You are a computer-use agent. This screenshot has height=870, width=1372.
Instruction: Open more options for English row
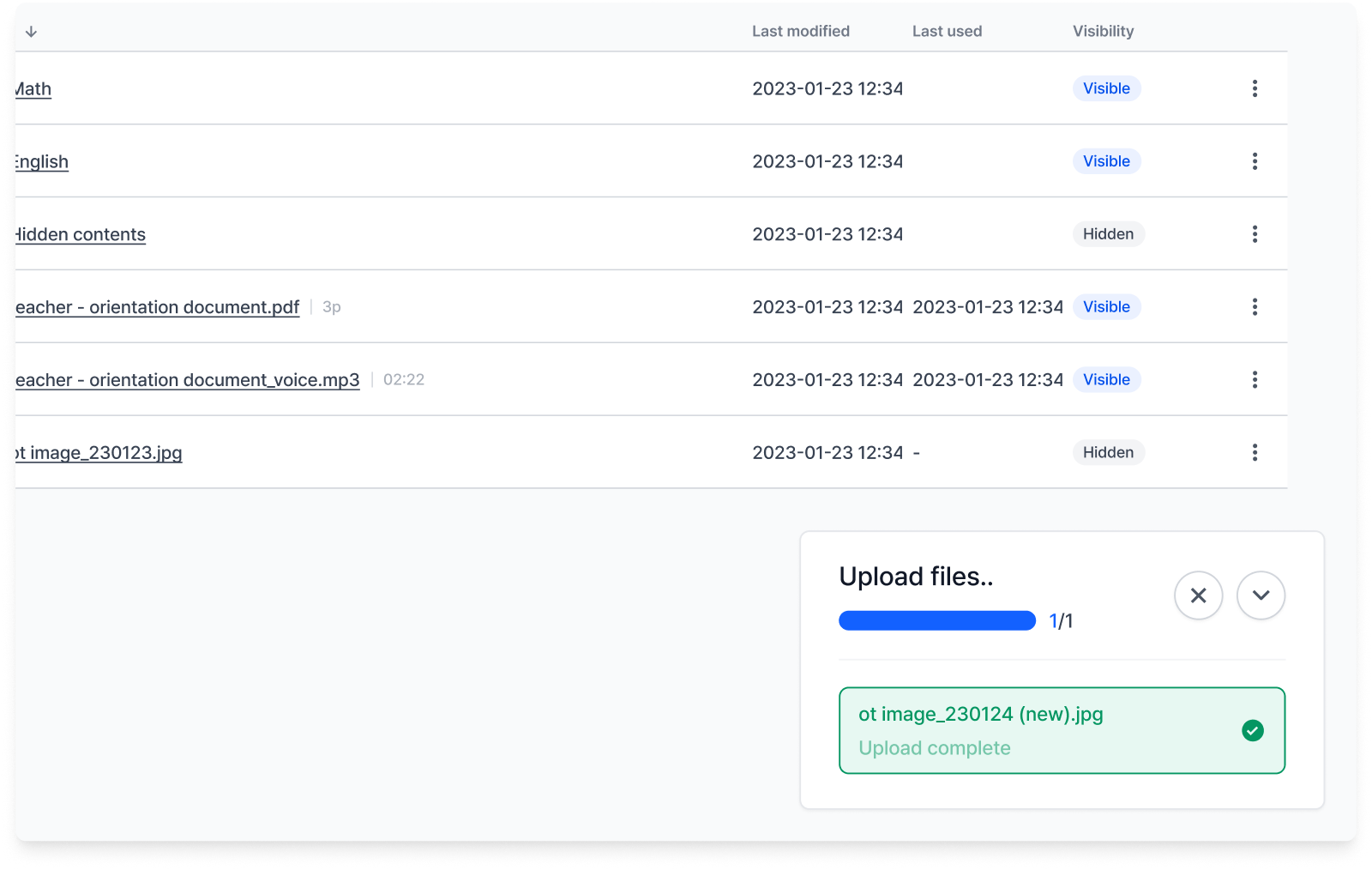(1255, 161)
